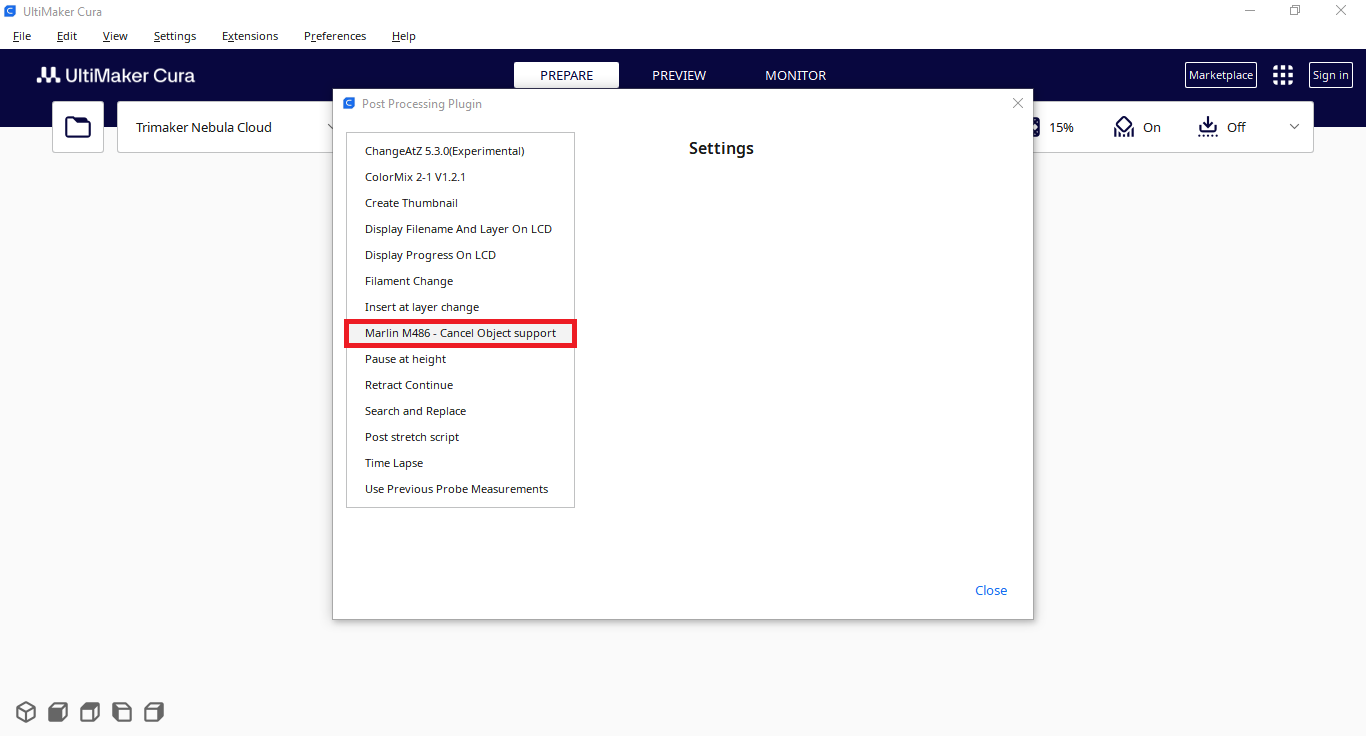
Task: Expand the print settings panel chevron
Action: coord(1294,127)
